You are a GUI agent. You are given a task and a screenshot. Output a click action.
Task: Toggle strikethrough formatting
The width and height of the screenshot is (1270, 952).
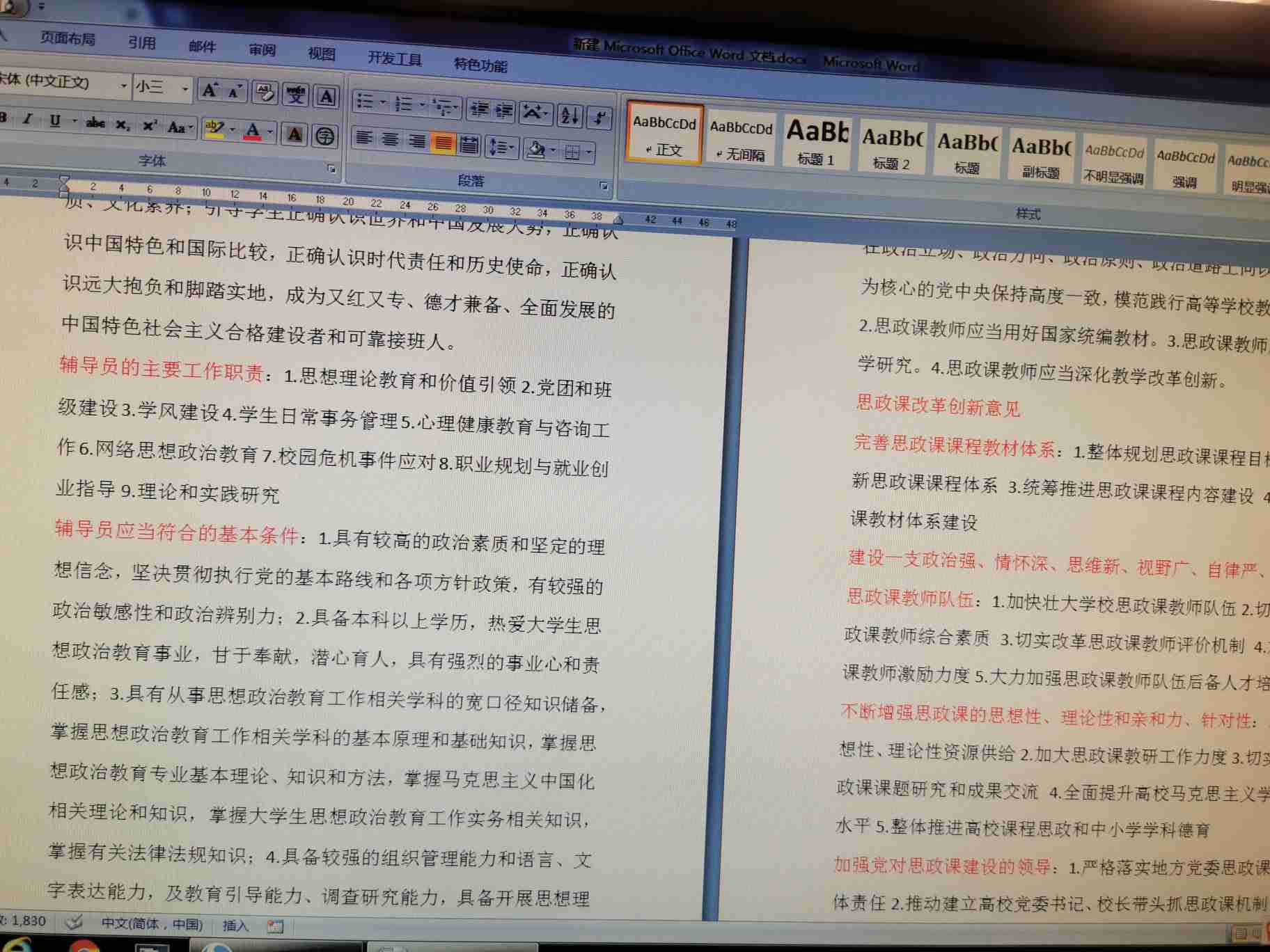point(95,123)
